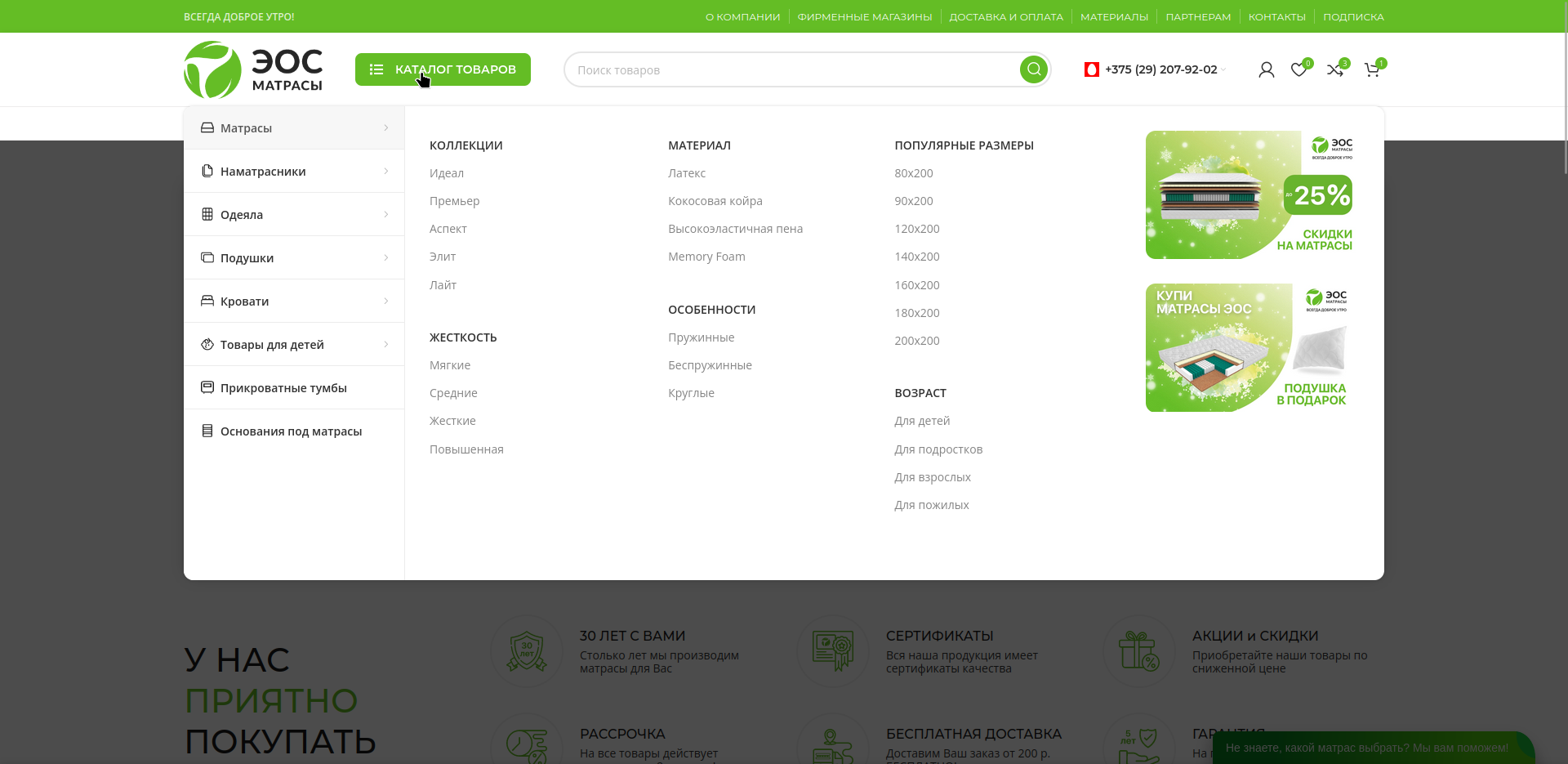Viewport: 1568px width, 764px height.
Task: Select the Memory Foam material link
Action: point(706,257)
